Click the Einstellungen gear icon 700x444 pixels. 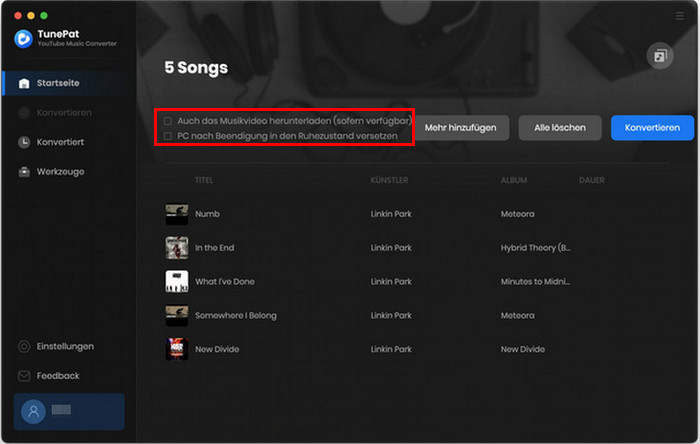pos(24,346)
